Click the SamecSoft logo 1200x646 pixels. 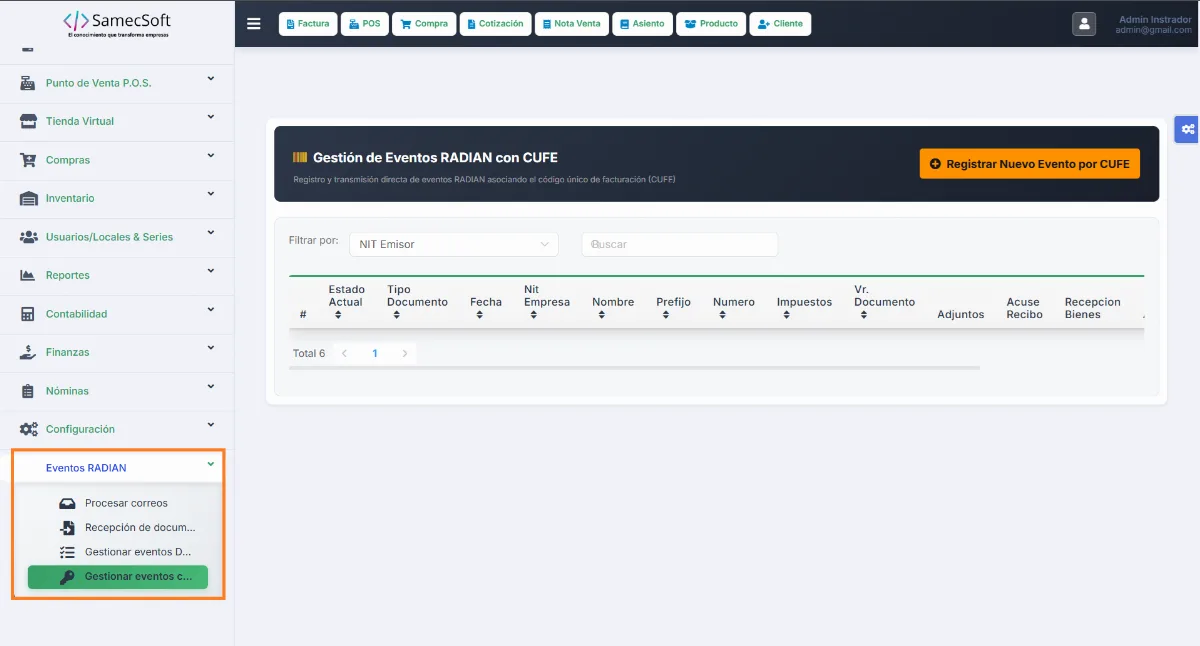point(117,23)
